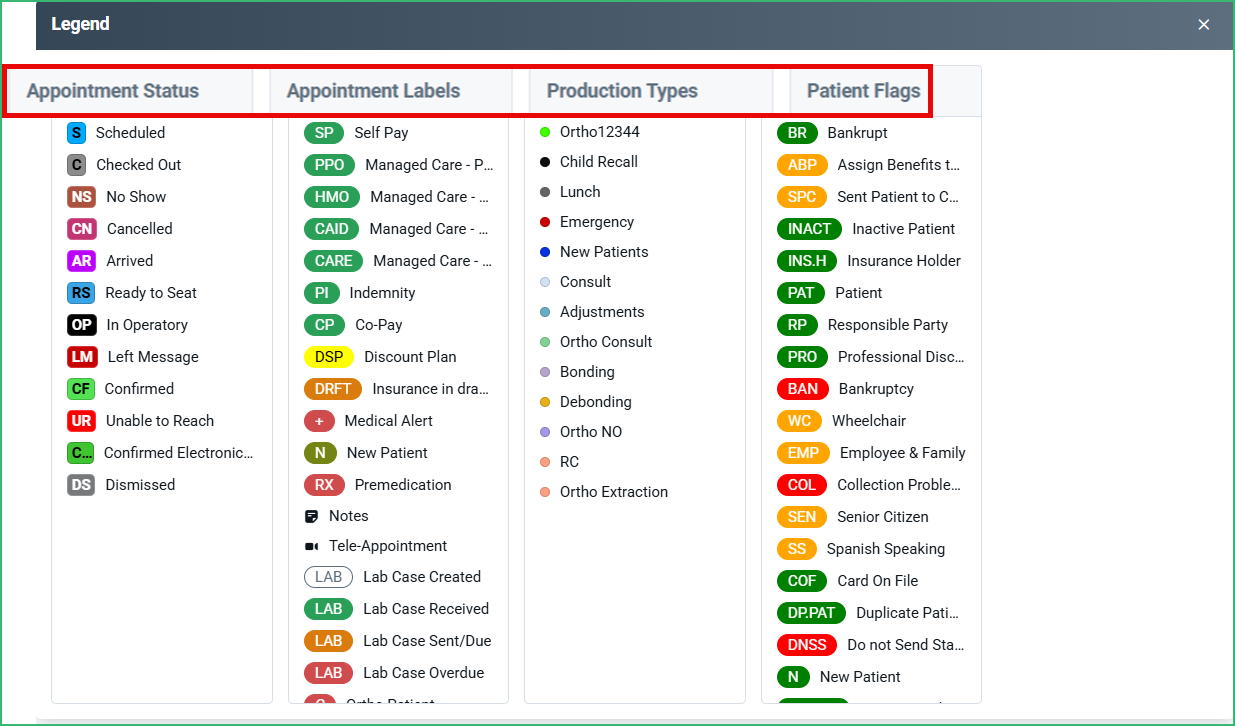
Task: Select the Appointment Labels header
Action: (373, 91)
